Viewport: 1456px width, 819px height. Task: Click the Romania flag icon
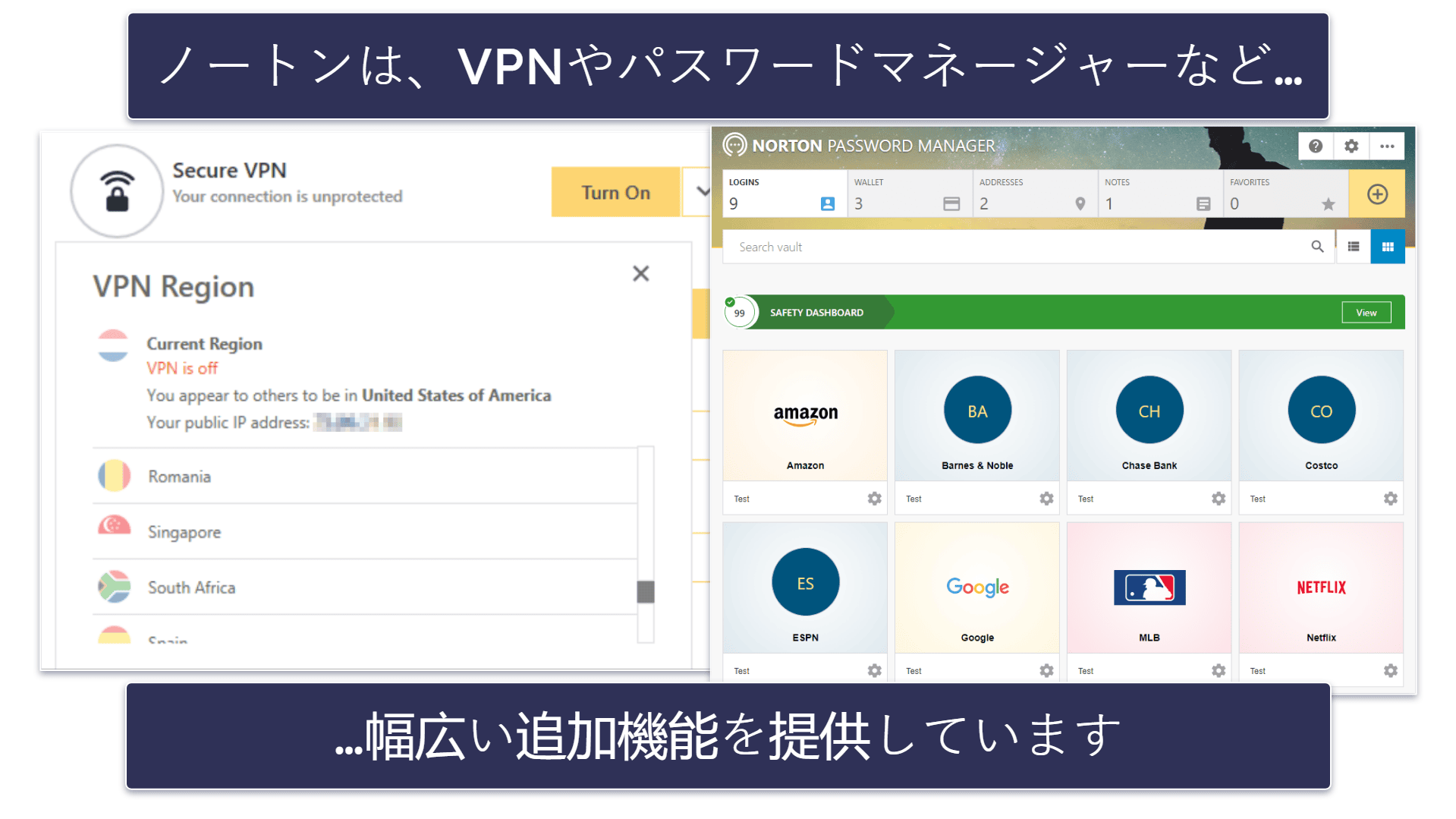tap(115, 477)
